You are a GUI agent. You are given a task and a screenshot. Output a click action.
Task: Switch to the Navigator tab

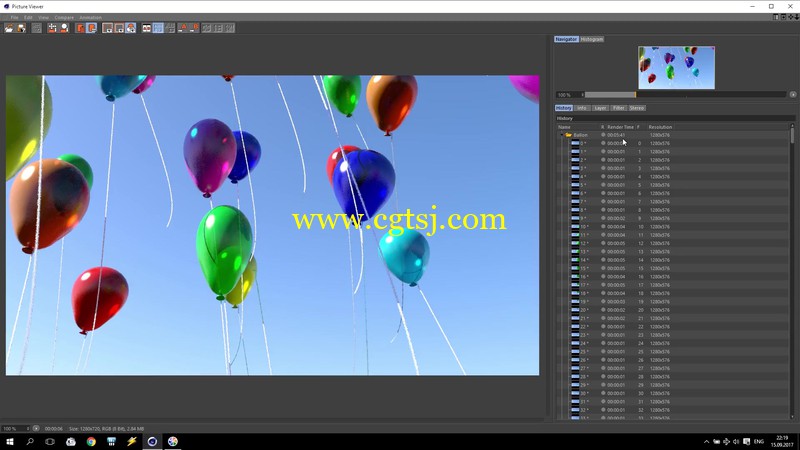pyautogui.click(x=566, y=39)
